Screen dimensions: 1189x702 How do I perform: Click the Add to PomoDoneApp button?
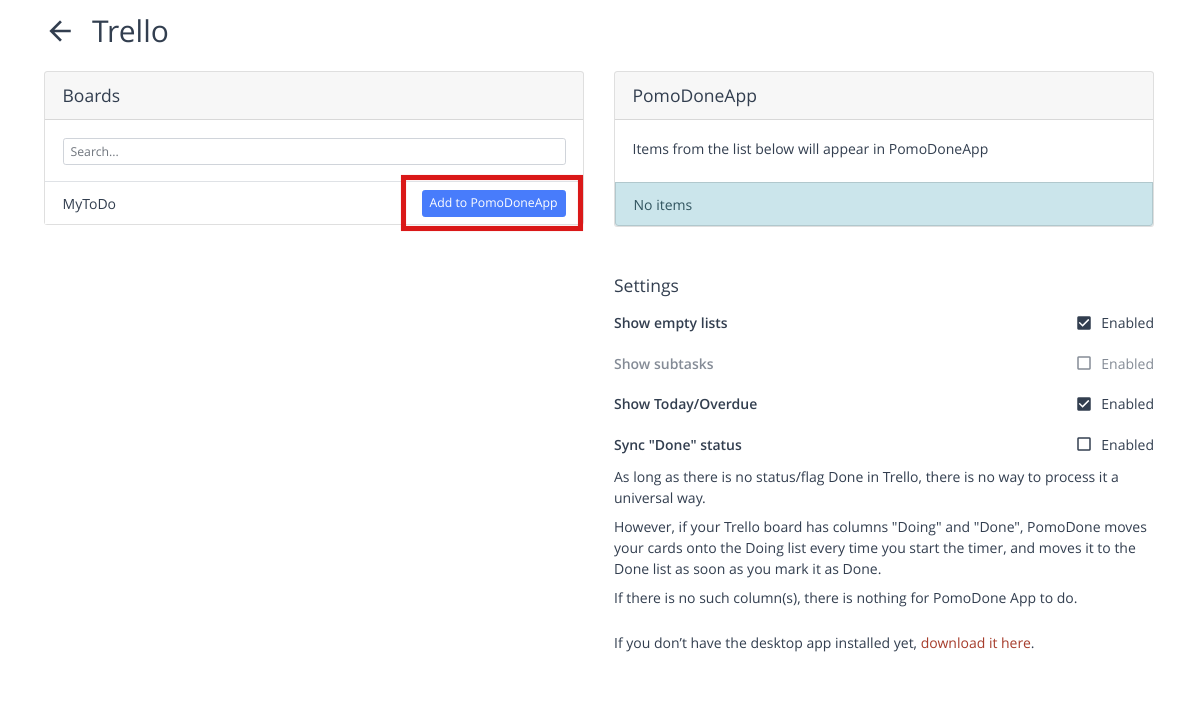click(493, 203)
